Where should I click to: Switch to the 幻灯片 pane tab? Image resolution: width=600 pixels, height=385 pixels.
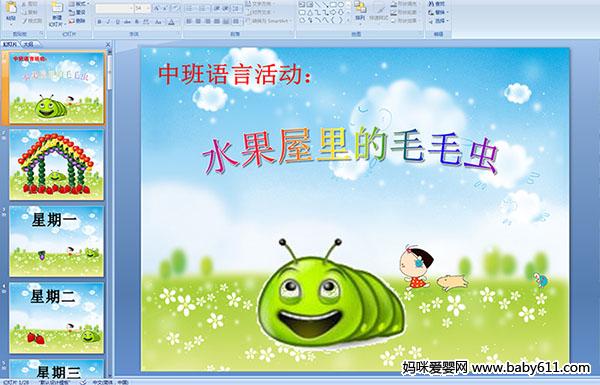click(10, 44)
